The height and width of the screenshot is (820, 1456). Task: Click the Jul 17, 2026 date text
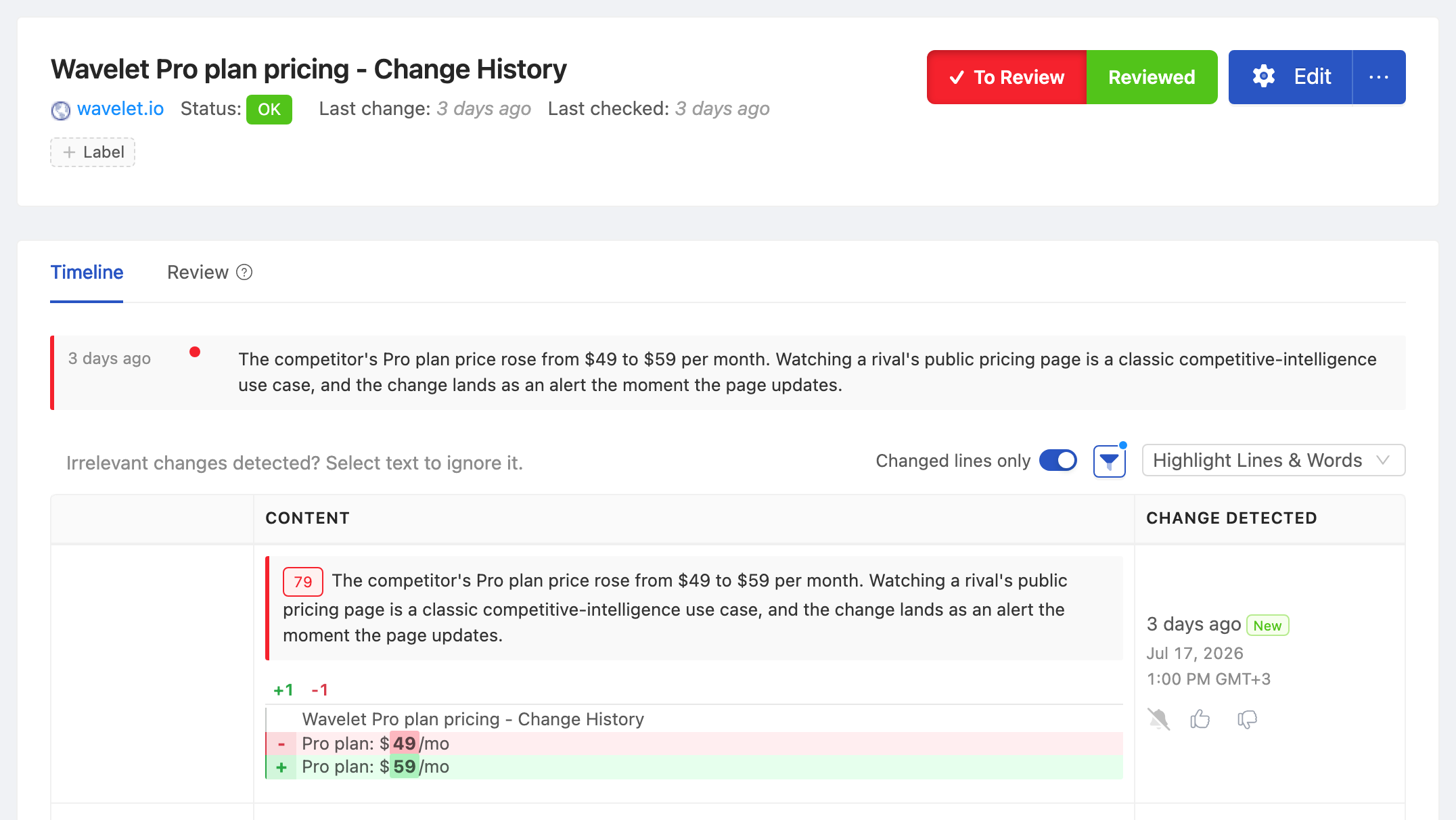pos(1195,654)
